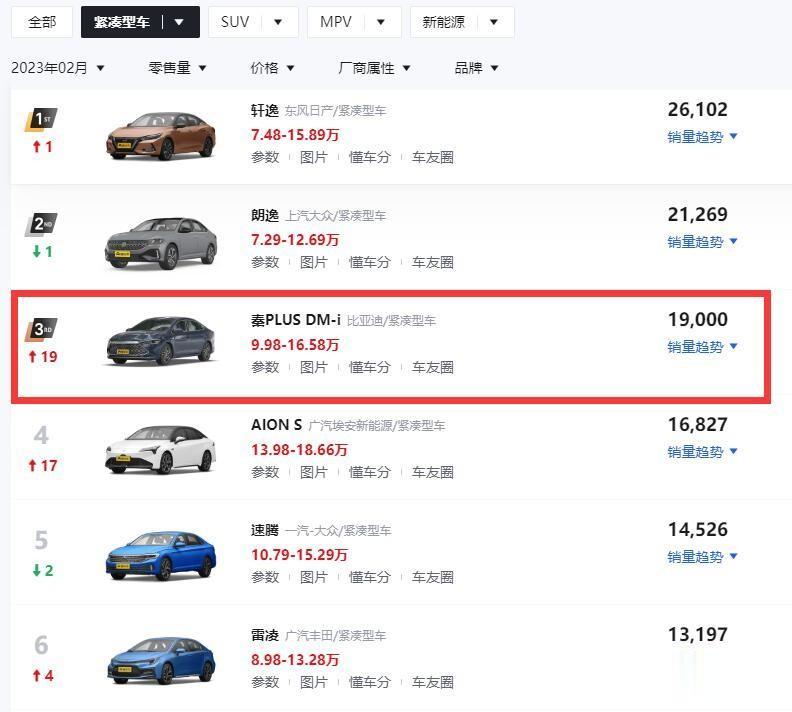The image size is (792, 712).
Task: Open 参数 link for 朗逸
Action: coord(265,262)
